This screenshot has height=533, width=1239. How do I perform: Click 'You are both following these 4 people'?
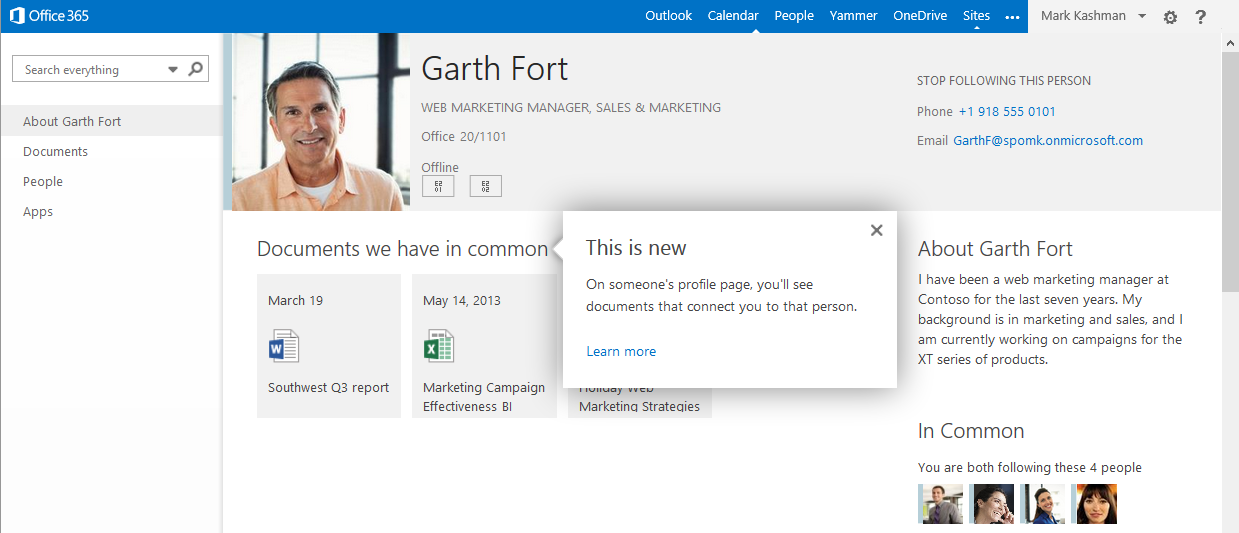1030,467
